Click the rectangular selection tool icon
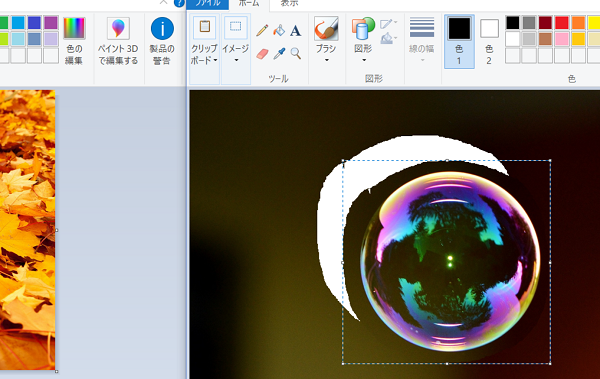600x379 pixels. [236, 27]
